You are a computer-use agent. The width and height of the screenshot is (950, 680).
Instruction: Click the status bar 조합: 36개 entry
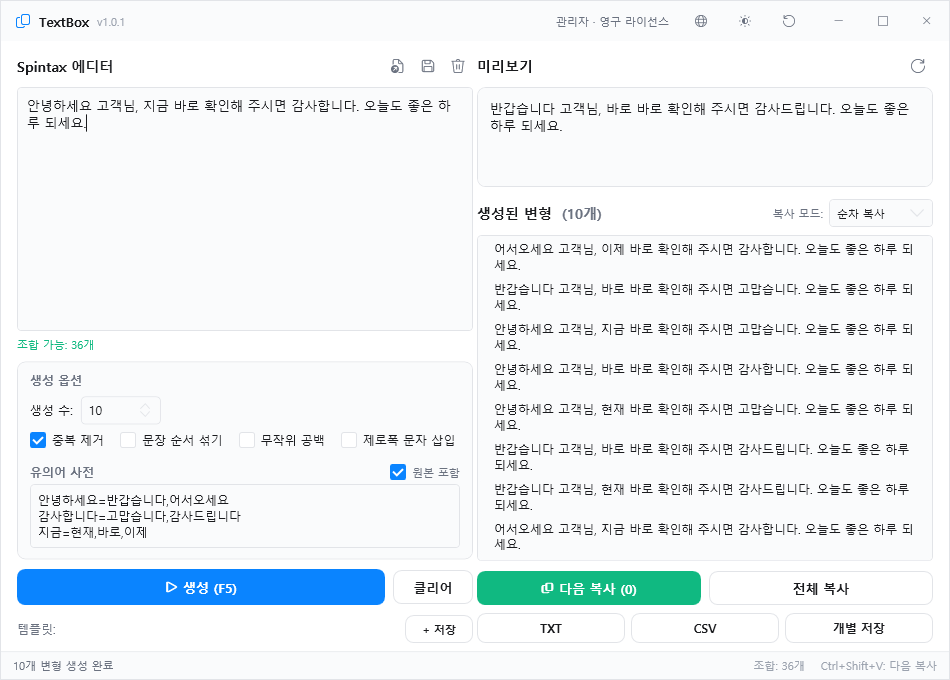(x=779, y=665)
